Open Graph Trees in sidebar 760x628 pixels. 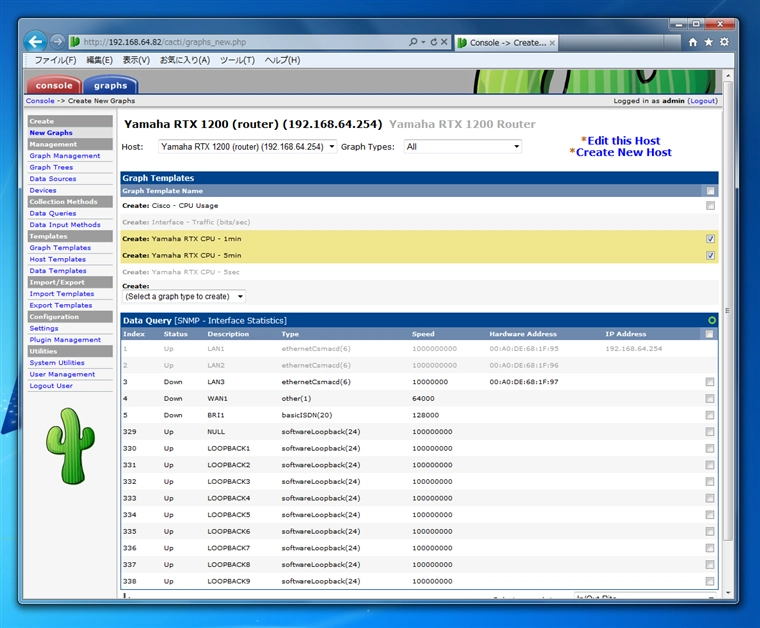pyautogui.click(x=51, y=167)
